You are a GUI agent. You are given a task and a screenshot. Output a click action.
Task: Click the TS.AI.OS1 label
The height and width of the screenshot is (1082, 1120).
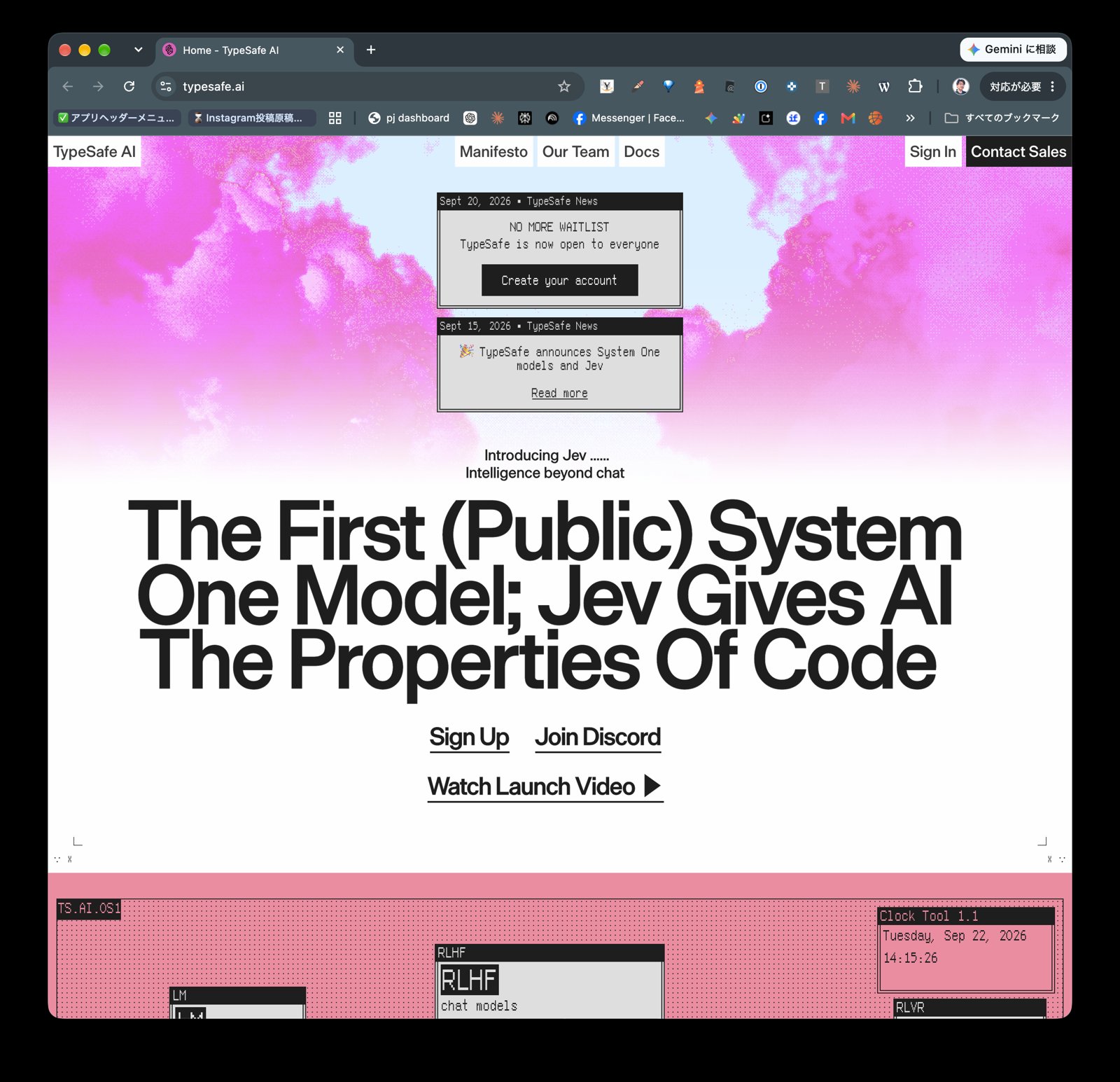[x=89, y=908]
